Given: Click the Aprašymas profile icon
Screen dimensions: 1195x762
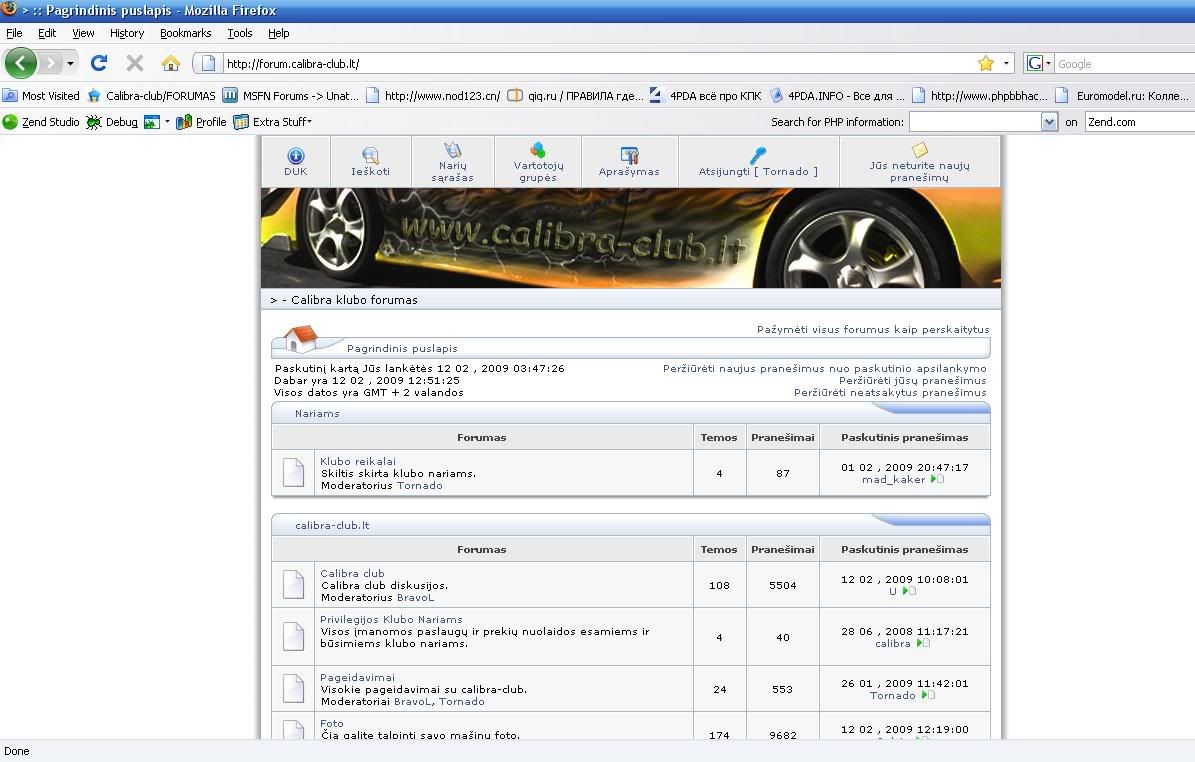Looking at the screenshot, I should tap(629, 156).
